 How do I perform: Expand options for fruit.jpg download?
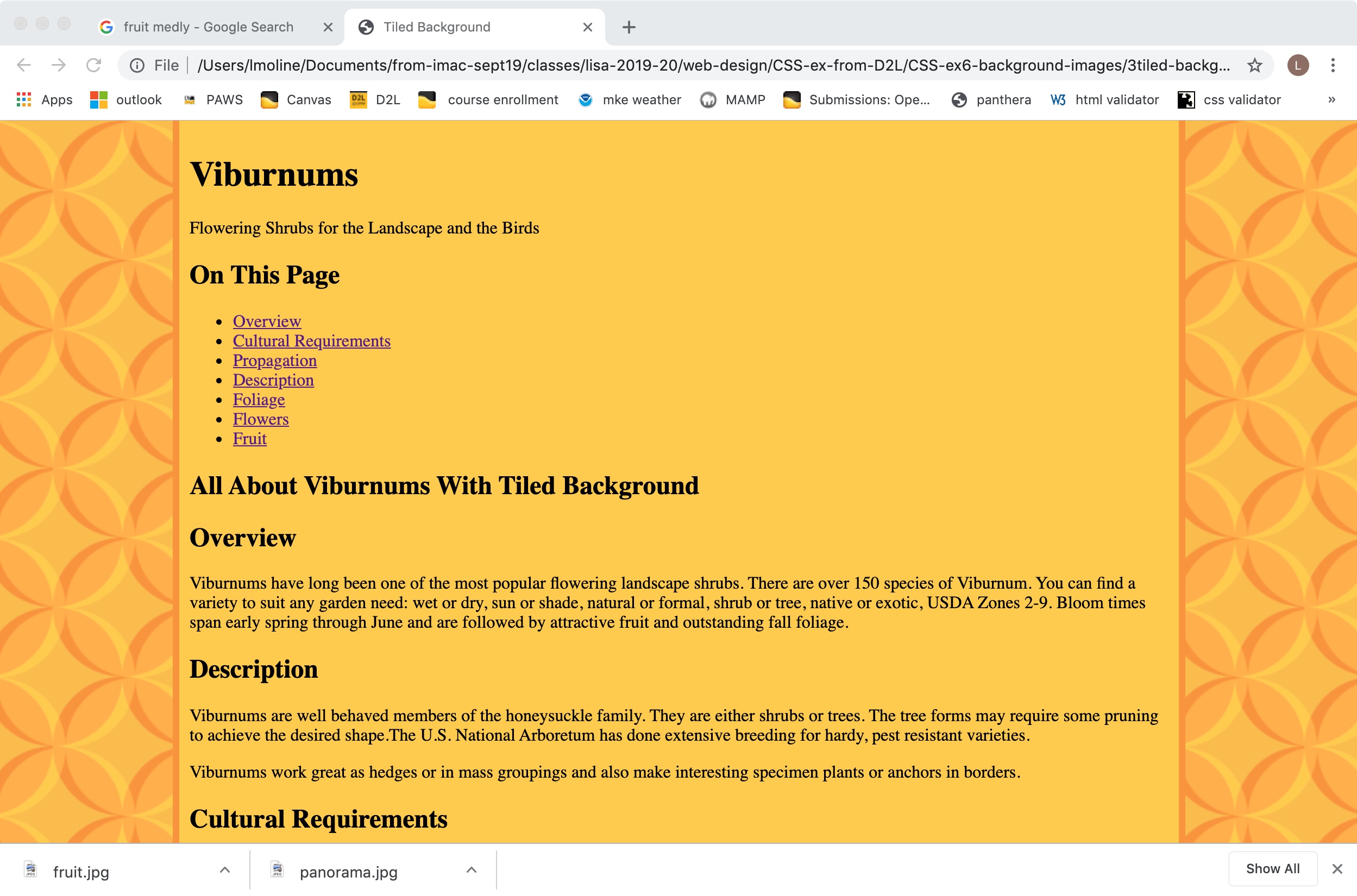(225, 870)
